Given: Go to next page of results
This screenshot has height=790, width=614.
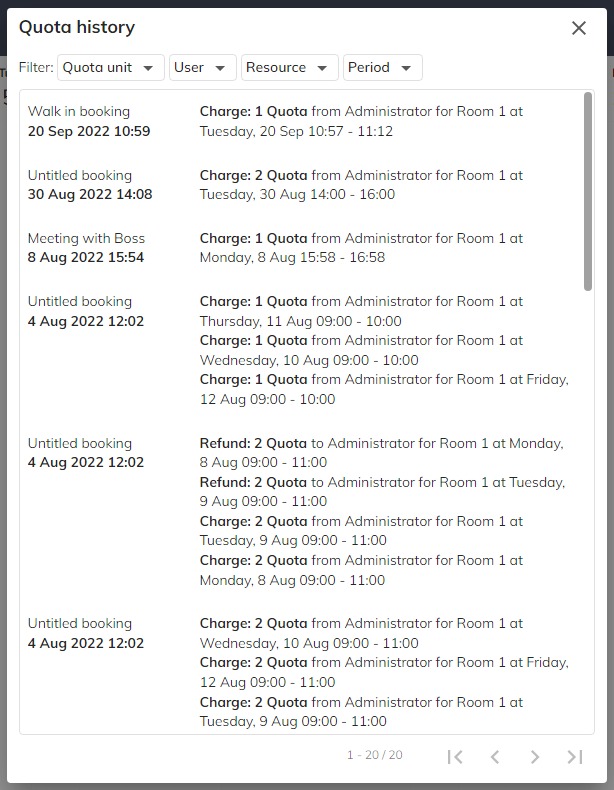Looking at the screenshot, I should tap(535, 757).
